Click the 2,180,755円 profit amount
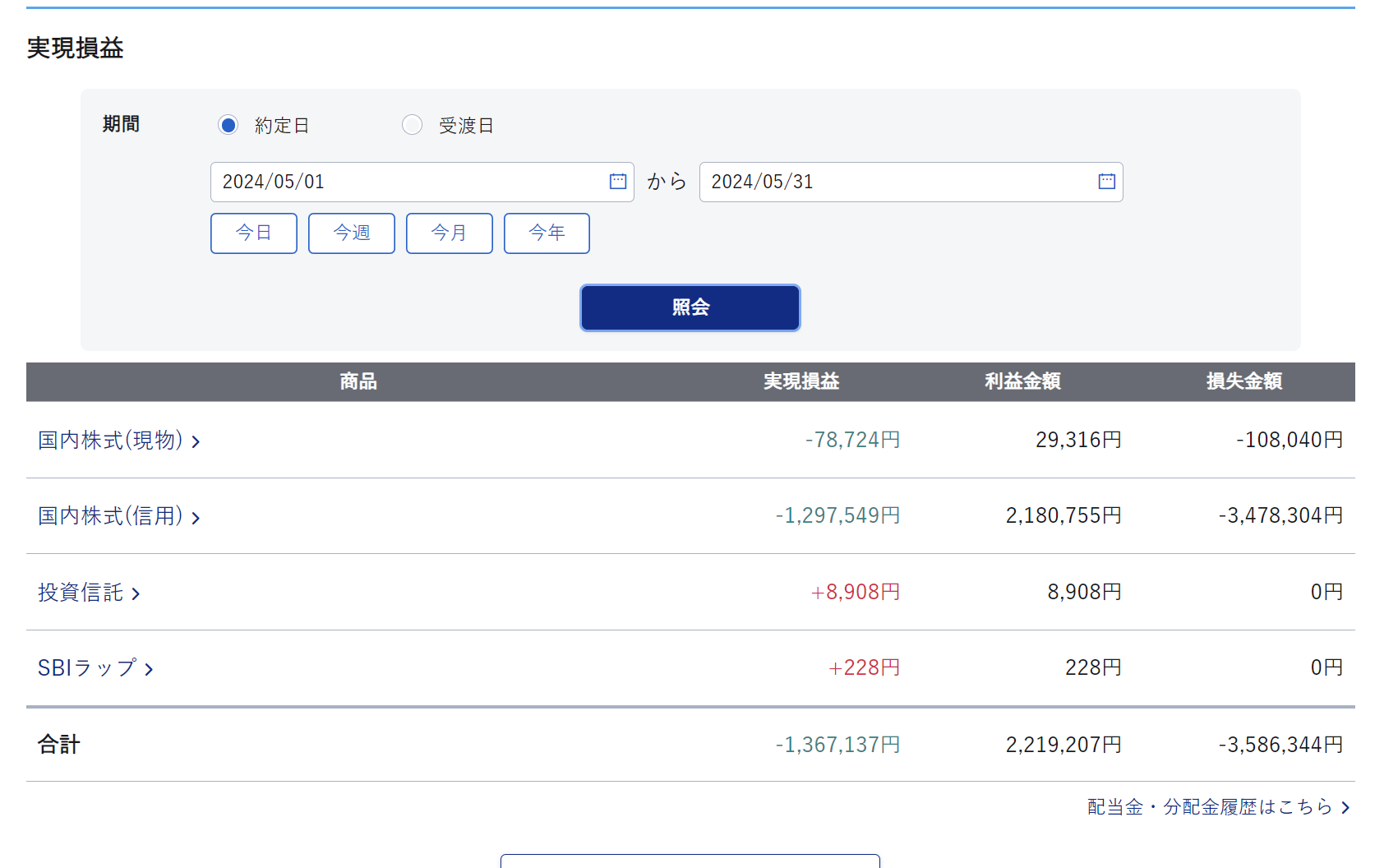Viewport: 1398px width, 868px height. pyautogui.click(x=1063, y=515)
